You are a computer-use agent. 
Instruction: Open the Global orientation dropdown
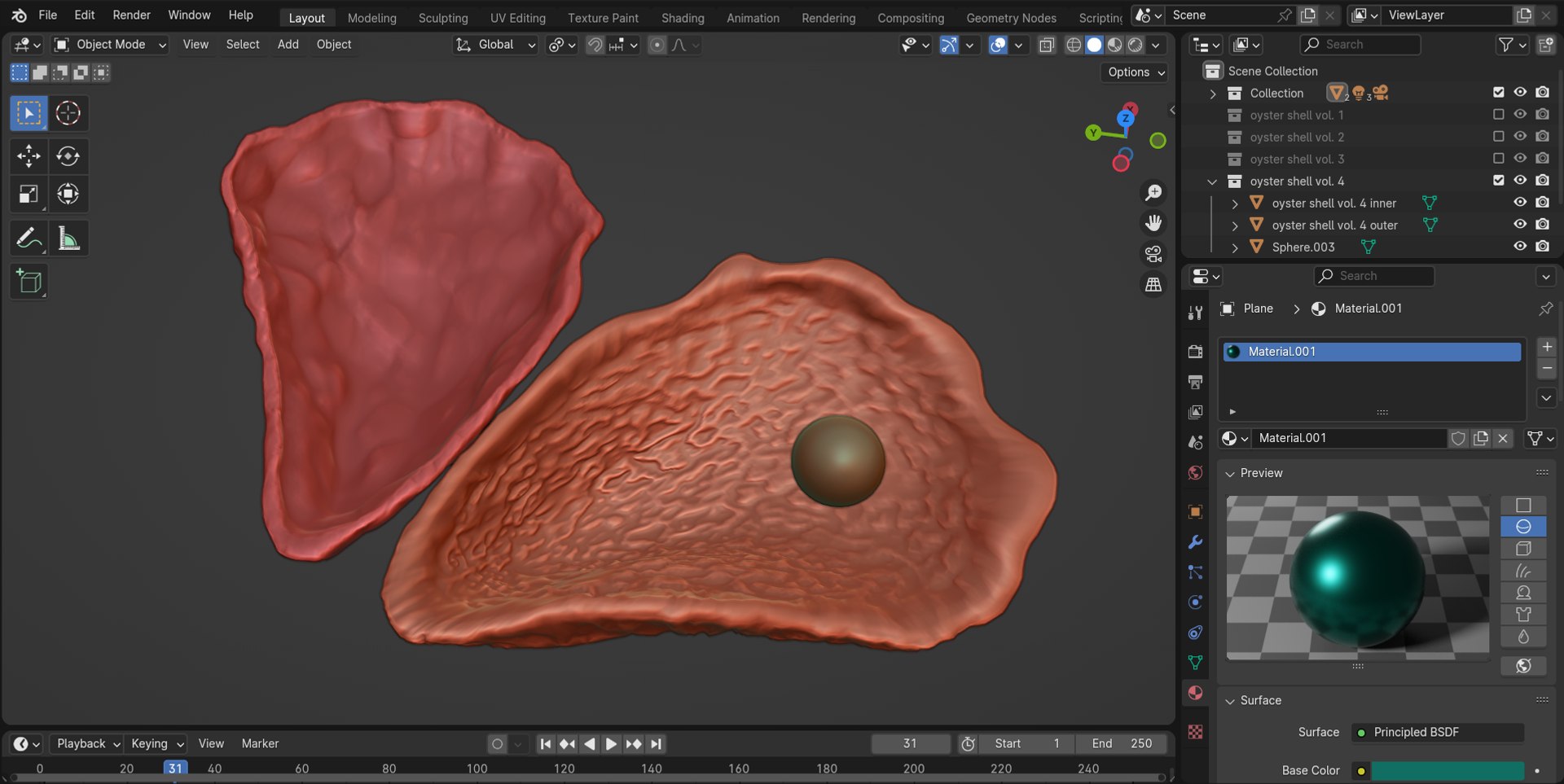495,45
